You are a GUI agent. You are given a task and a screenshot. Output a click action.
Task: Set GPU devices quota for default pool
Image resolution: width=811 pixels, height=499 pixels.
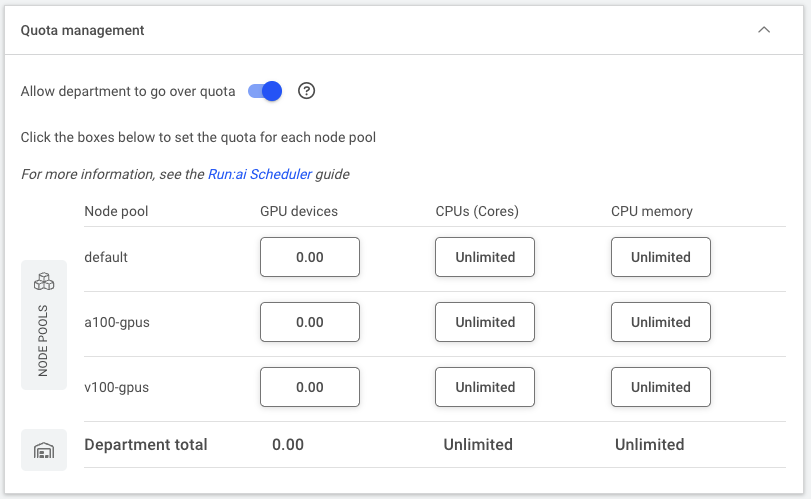pyautogui.click(x=310, y=257)
